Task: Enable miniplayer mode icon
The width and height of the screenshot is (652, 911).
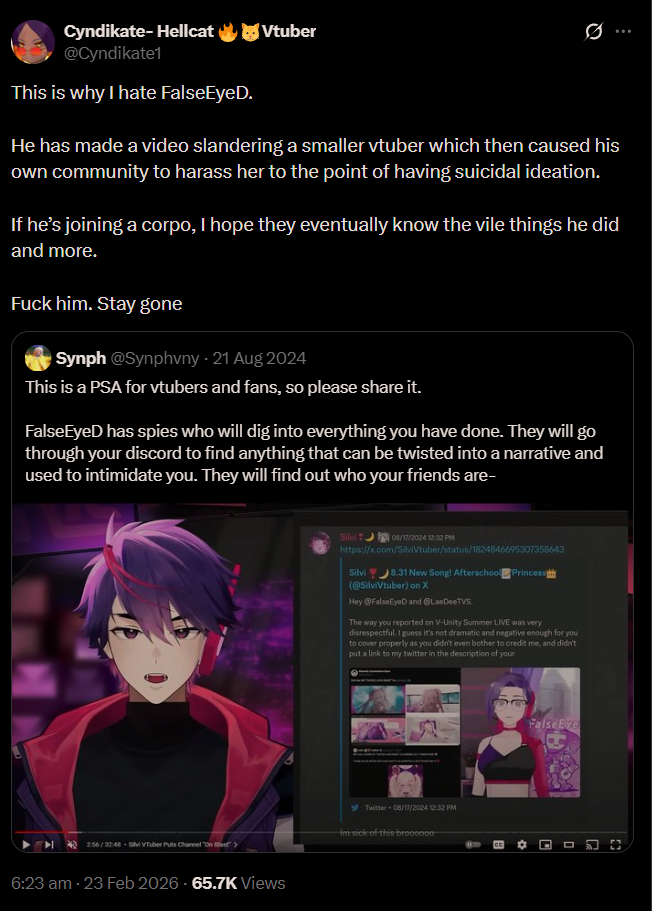Action: 545,845
